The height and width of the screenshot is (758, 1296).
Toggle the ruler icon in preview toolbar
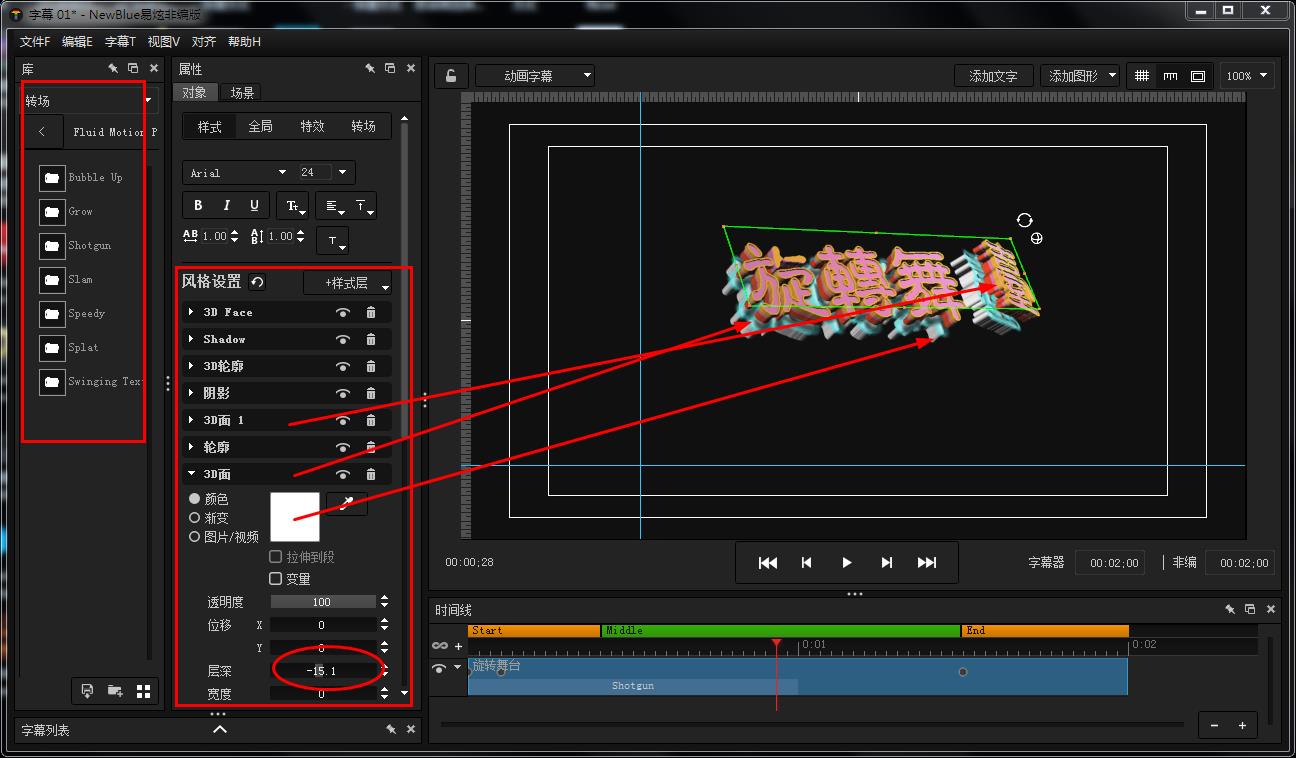(x=1169, y=76)
